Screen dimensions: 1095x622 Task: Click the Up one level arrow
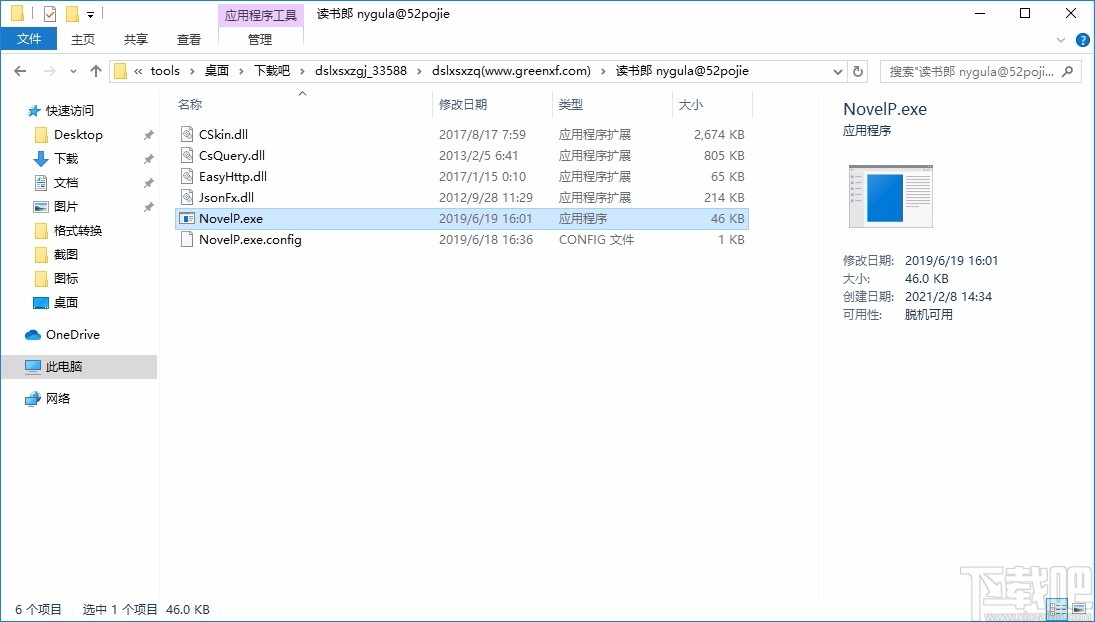[x=95, y=70]
